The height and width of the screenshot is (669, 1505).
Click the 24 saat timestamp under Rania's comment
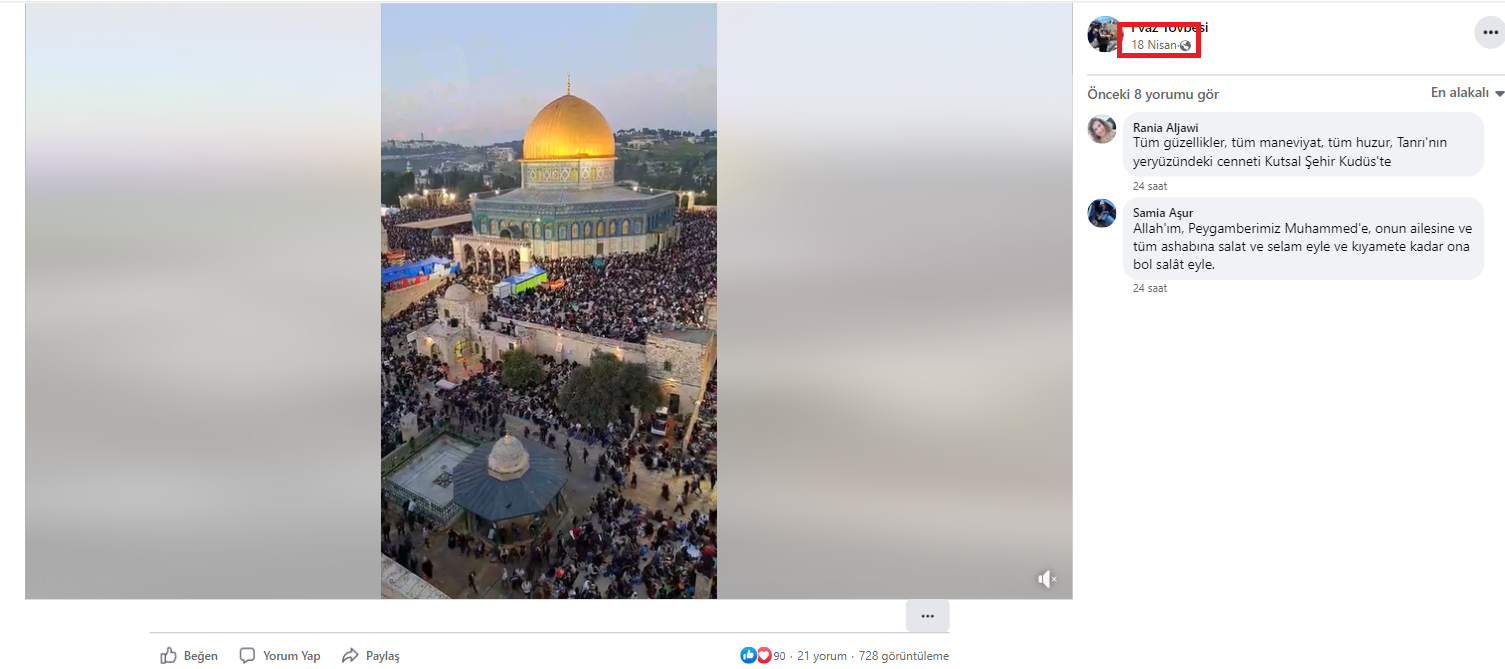pyautogui.click(x=1150, y=187)
